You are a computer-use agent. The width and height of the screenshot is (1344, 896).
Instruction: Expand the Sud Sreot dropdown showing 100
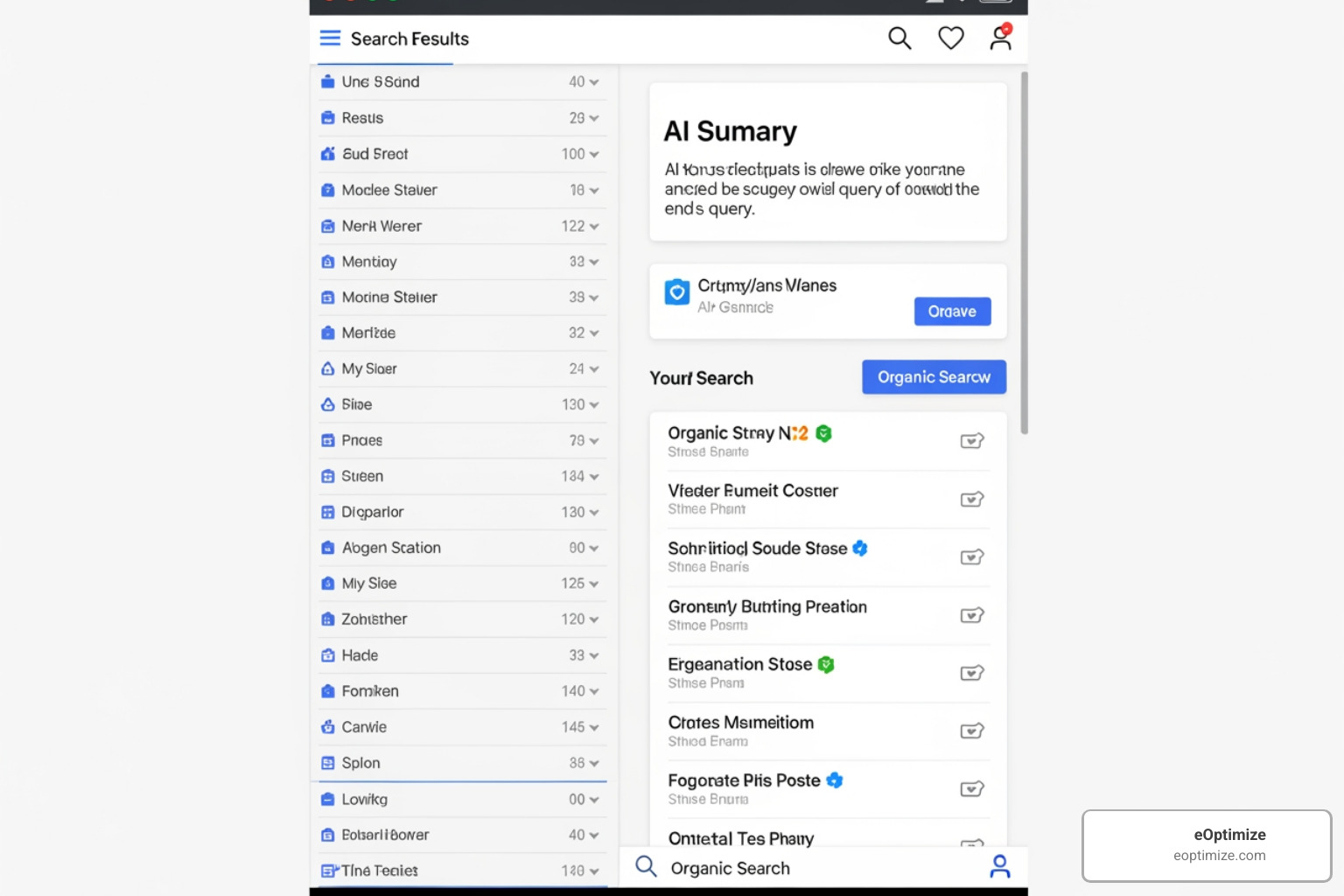pyautogui.click(x=592, y=153)
